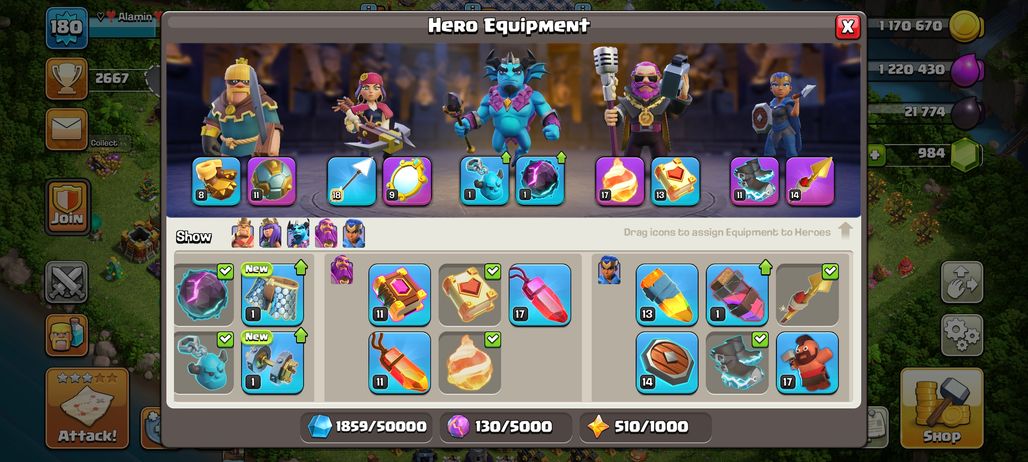Toggle Minion Prince filter in Show row
Image resolution: width=1028 pixels, height=462 pixels.
(298, 233)
